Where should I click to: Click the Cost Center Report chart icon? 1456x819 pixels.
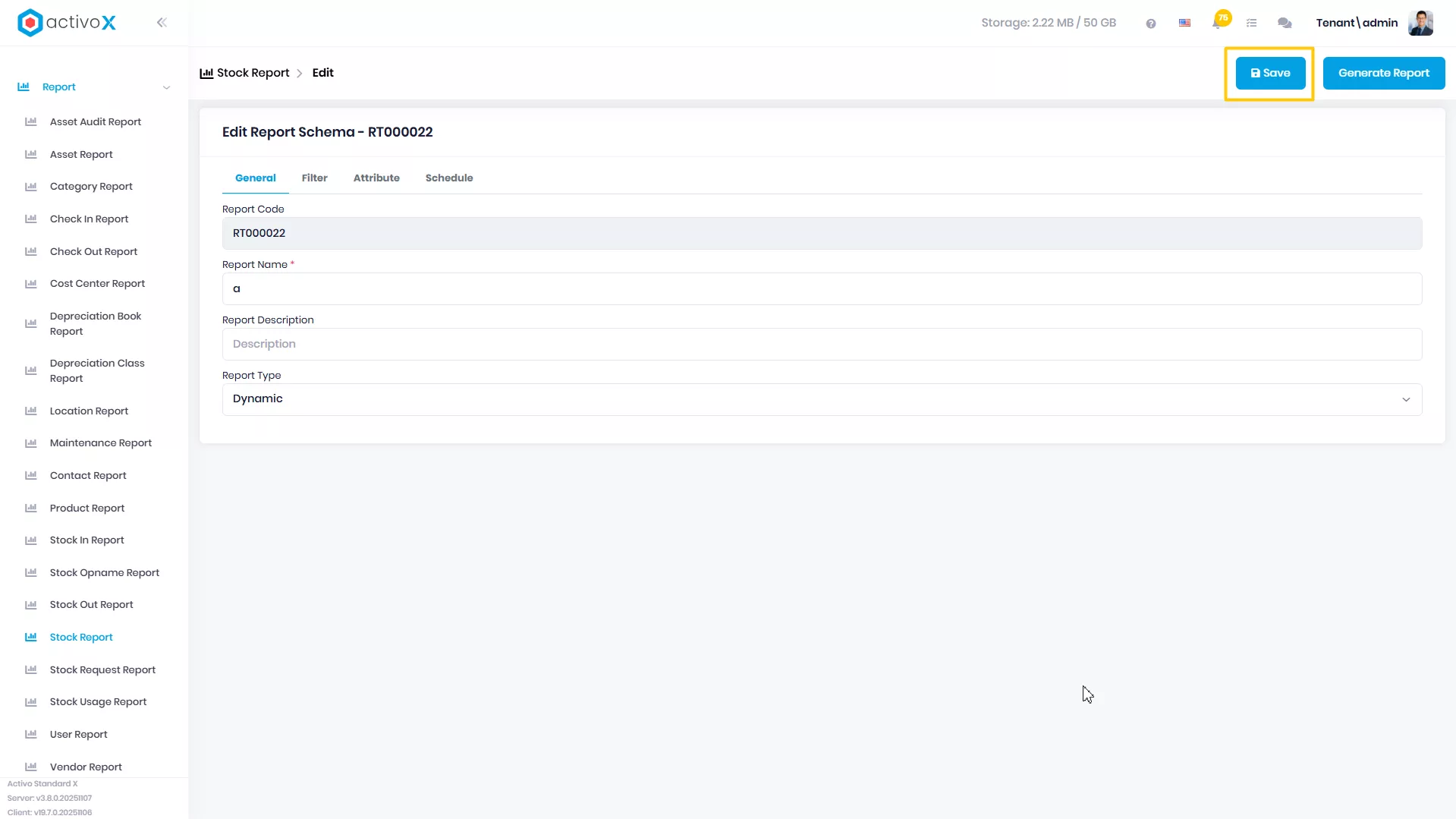click(31, 284)
